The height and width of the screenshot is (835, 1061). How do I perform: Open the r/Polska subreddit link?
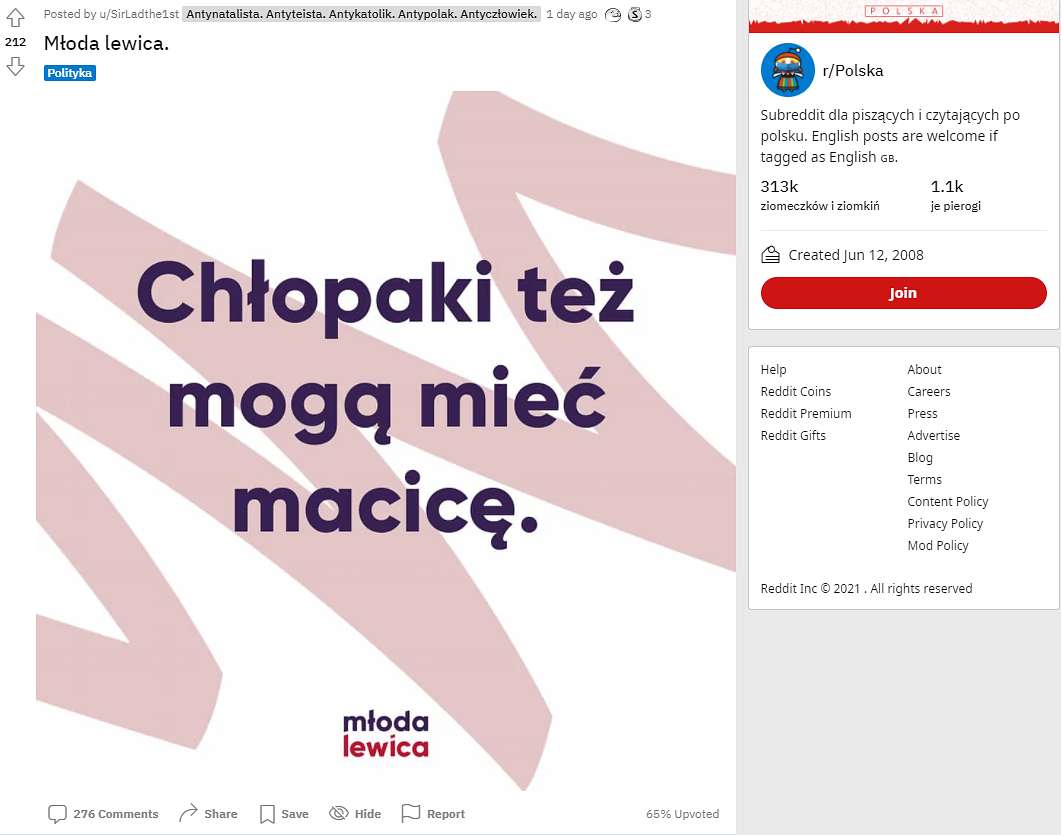click(x=853, y=70)
